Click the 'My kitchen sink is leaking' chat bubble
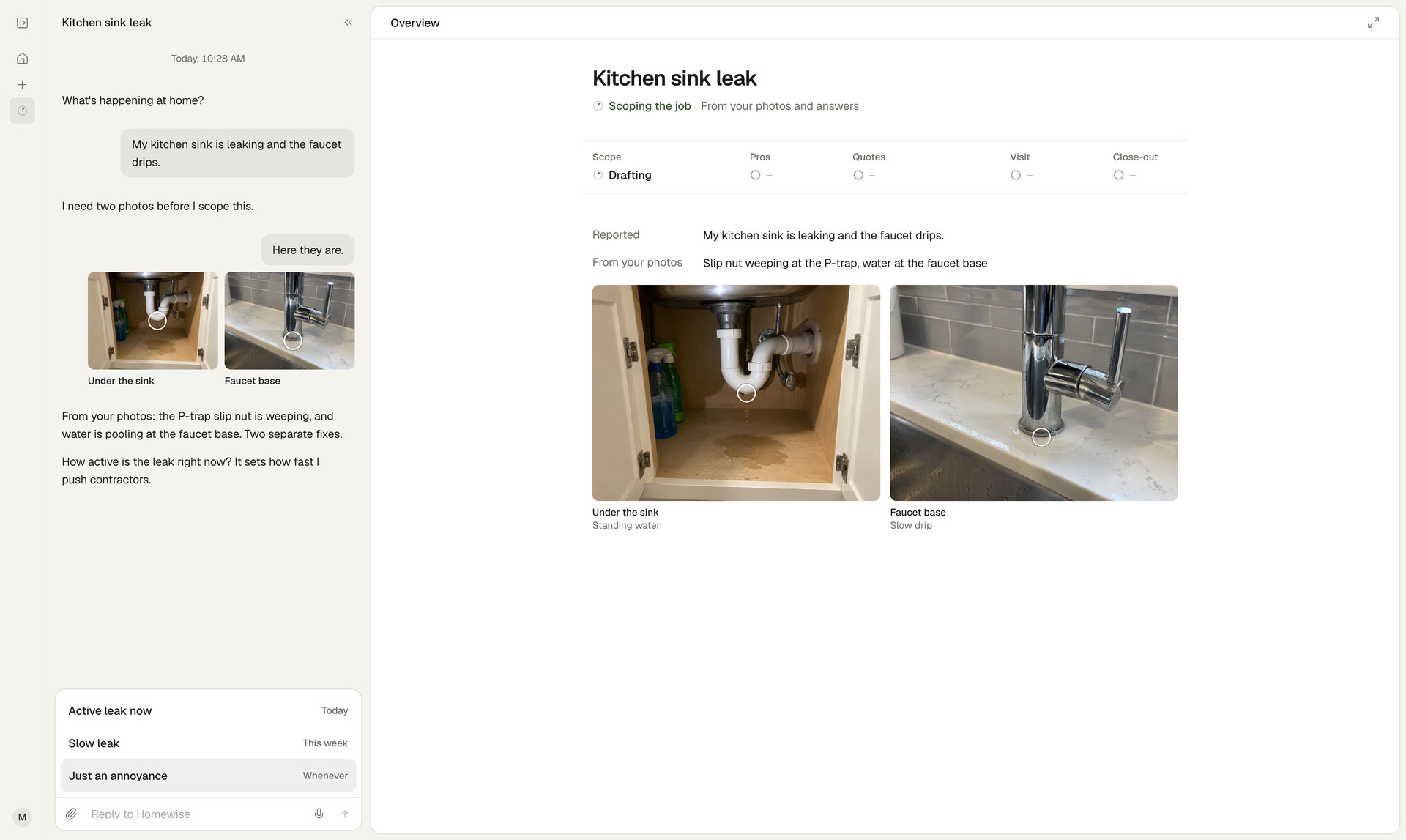 point(237,153)
